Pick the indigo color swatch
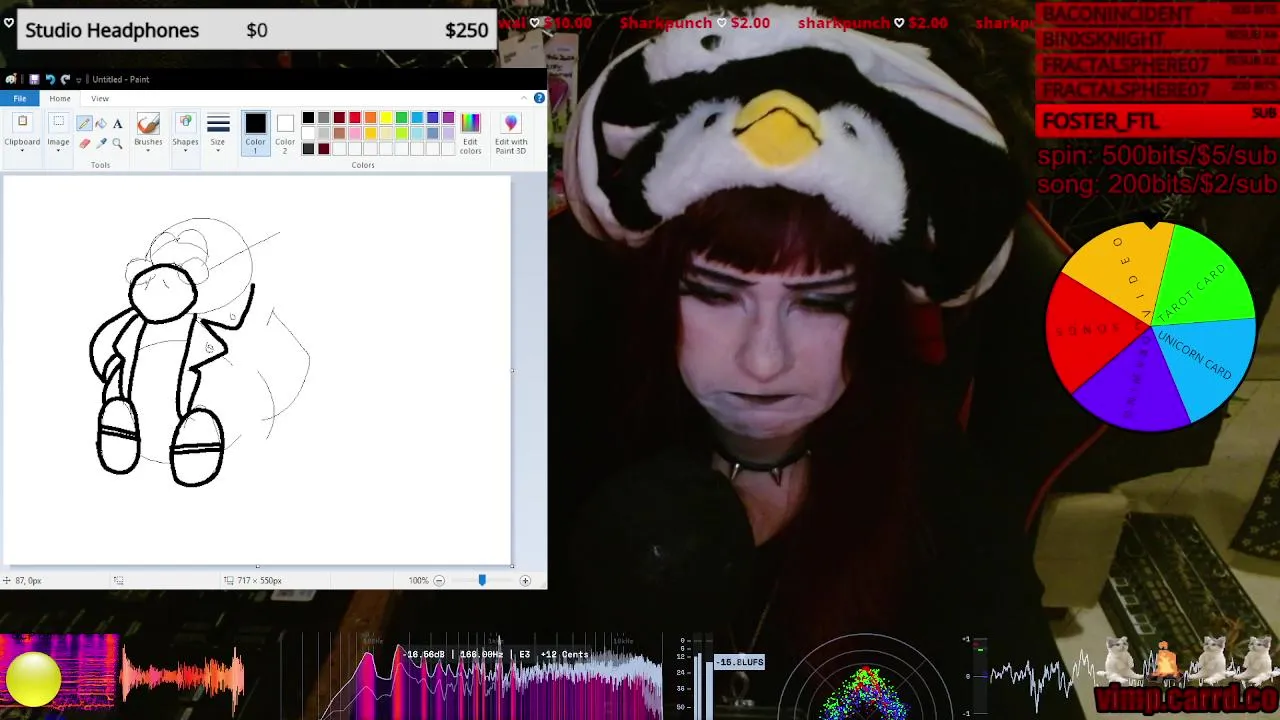The image size is (1280, 720). 432,118
